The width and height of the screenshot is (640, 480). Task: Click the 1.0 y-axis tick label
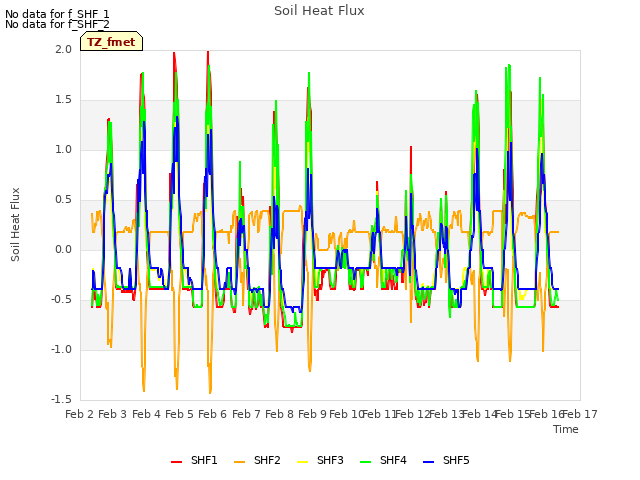63,149
